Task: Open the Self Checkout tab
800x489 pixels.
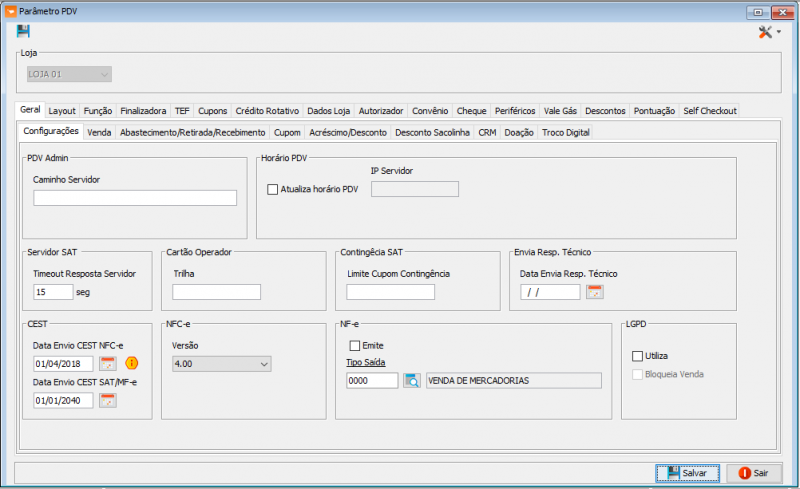Action: [x=710, y=111]
